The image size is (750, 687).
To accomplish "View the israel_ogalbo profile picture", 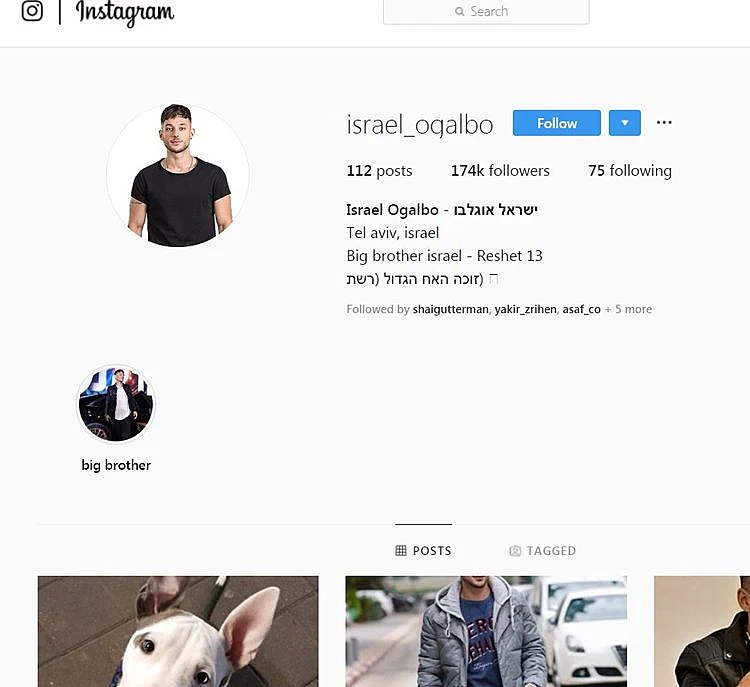I will tap(178, 175).
